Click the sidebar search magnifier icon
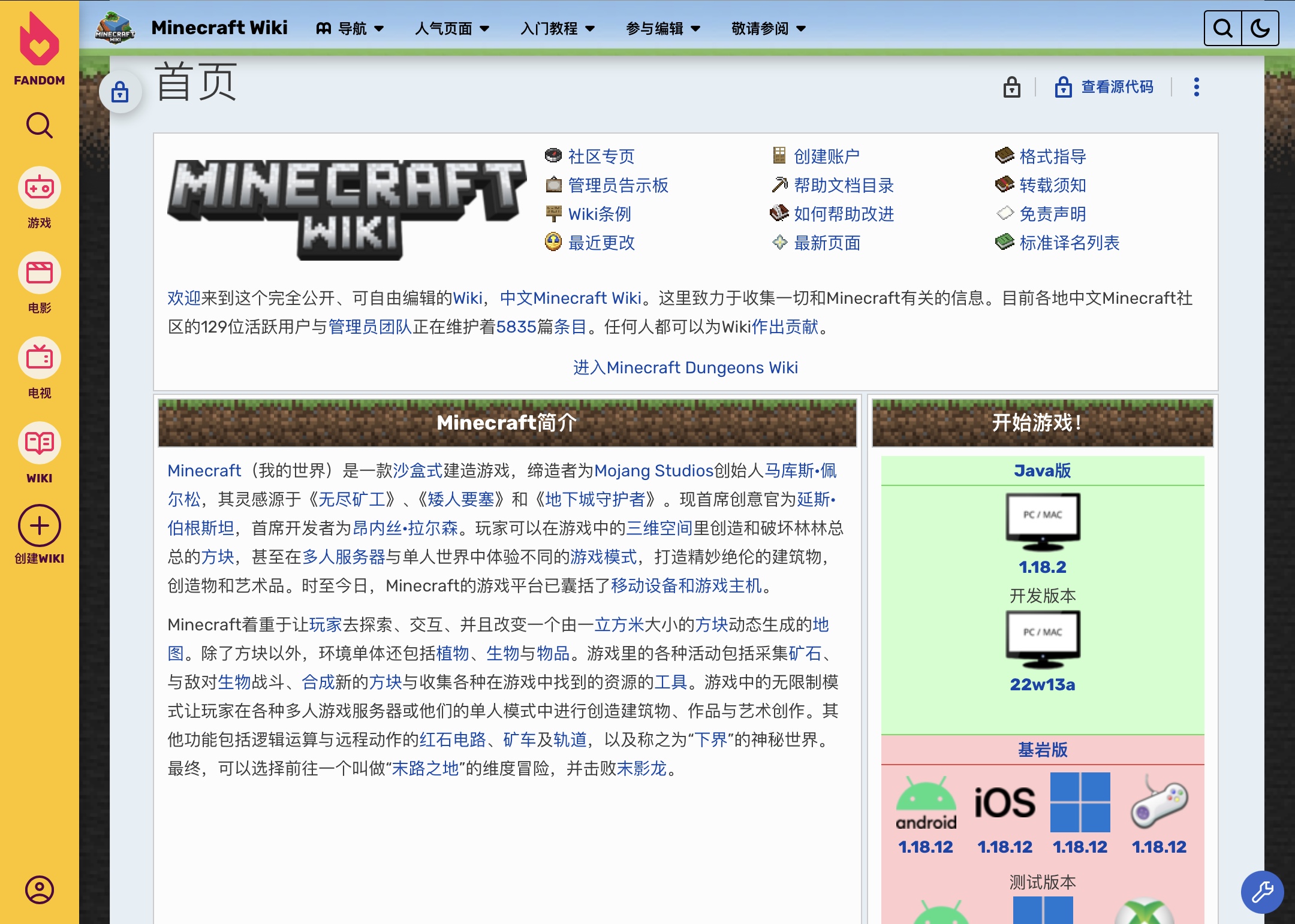Viewport: 1295px width, 924px height. point(40,125)
